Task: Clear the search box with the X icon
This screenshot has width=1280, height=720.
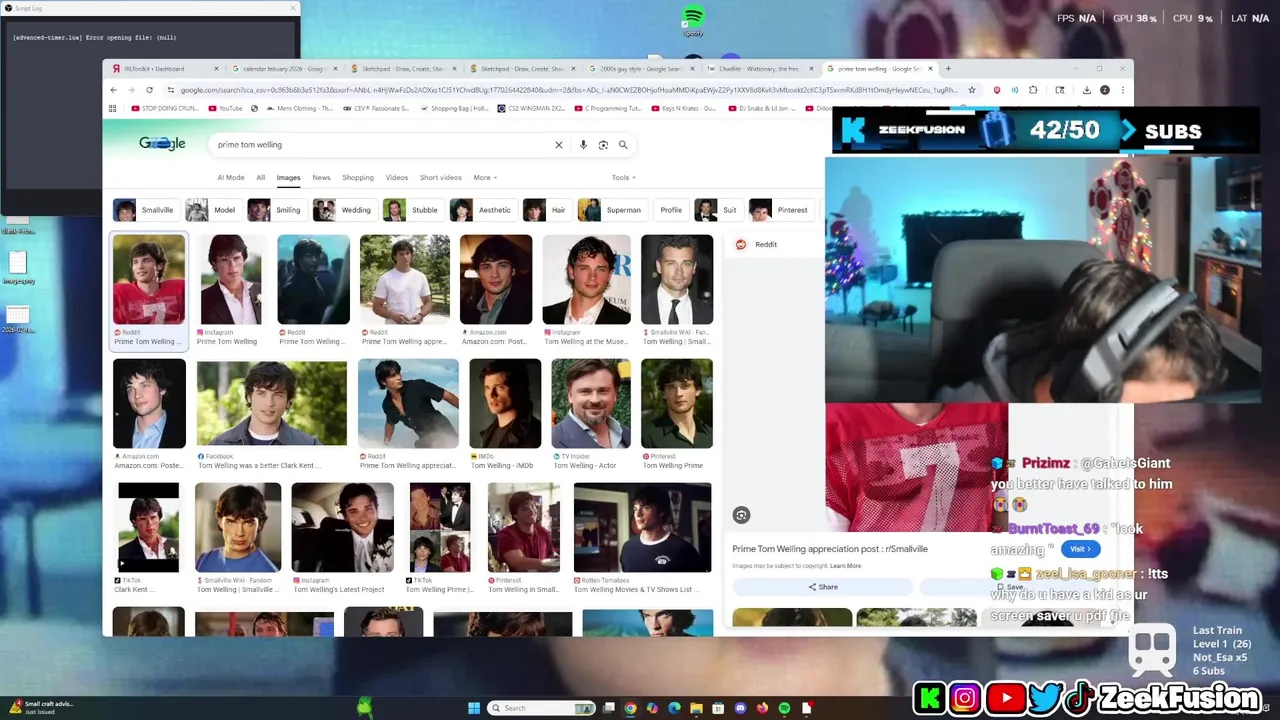Action: click(559, 145)
